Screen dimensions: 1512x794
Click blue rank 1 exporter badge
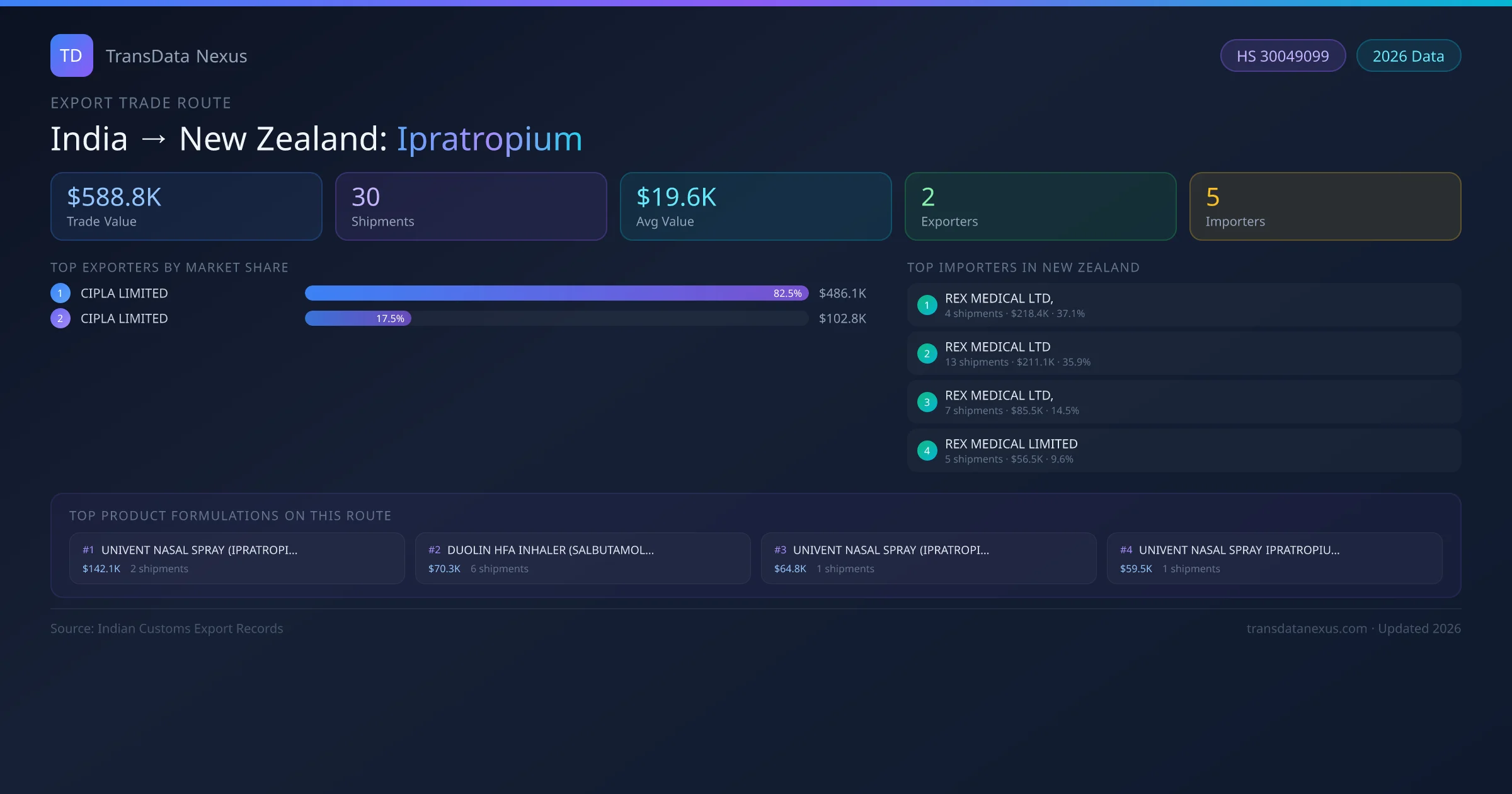pos(60,293)
